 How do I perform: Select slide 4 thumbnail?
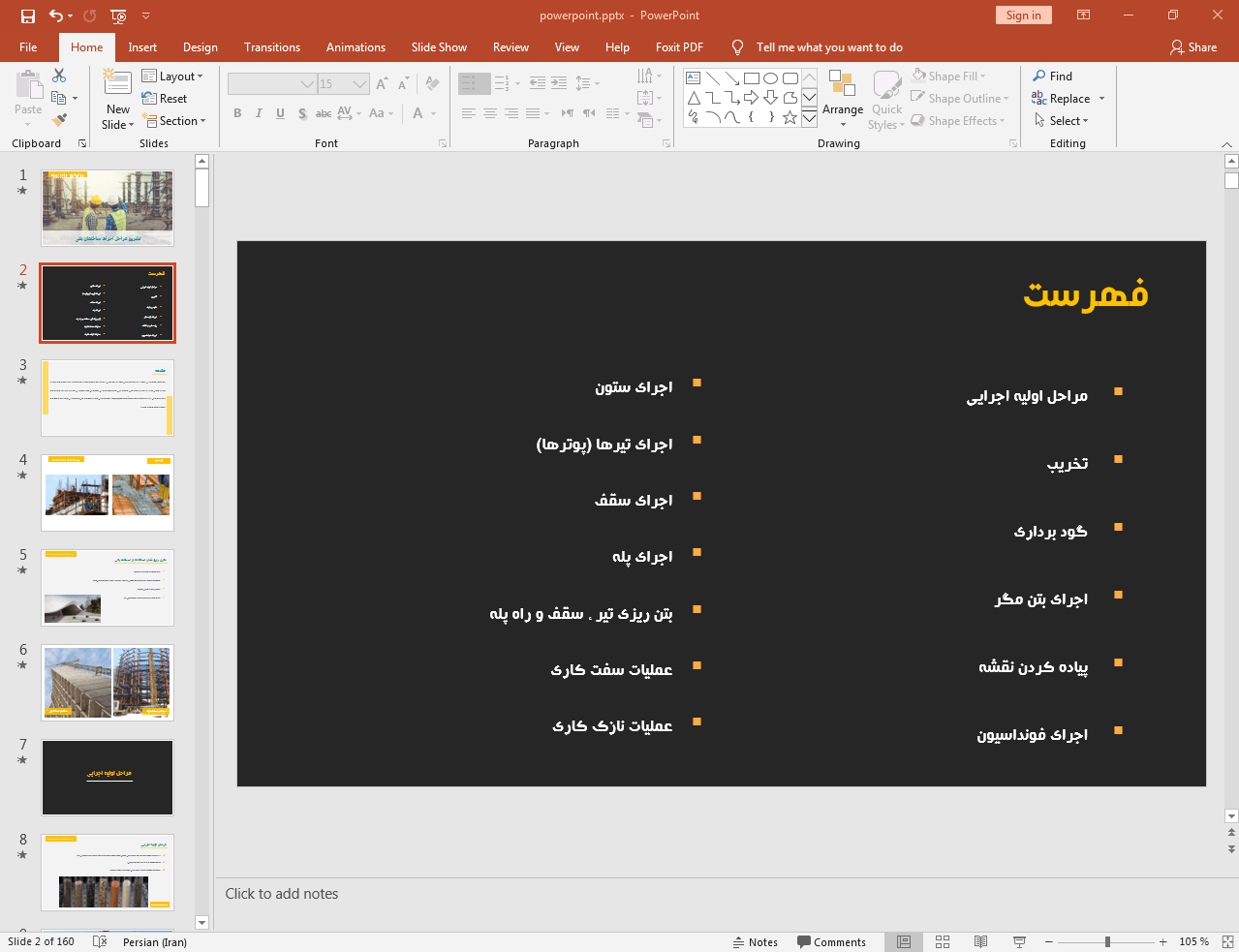tap(108, 493)
